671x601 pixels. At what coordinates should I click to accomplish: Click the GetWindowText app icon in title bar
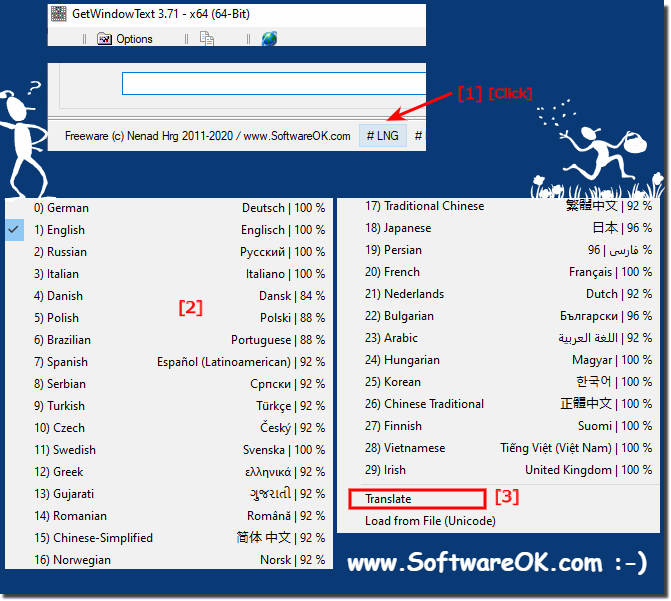point(59,14)
